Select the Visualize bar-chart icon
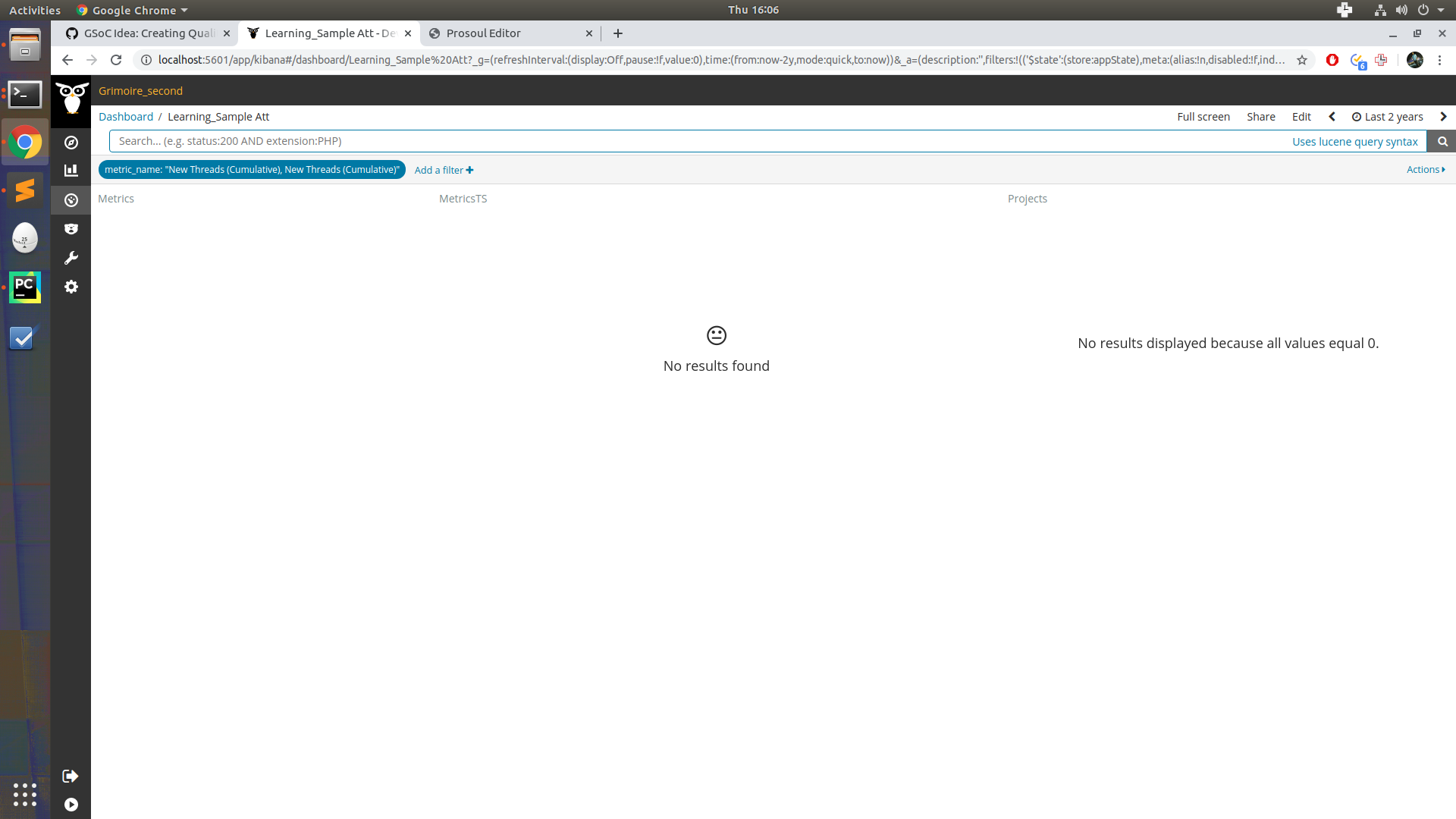Screen dimensions: 1456x819 (x=71, y=170)
